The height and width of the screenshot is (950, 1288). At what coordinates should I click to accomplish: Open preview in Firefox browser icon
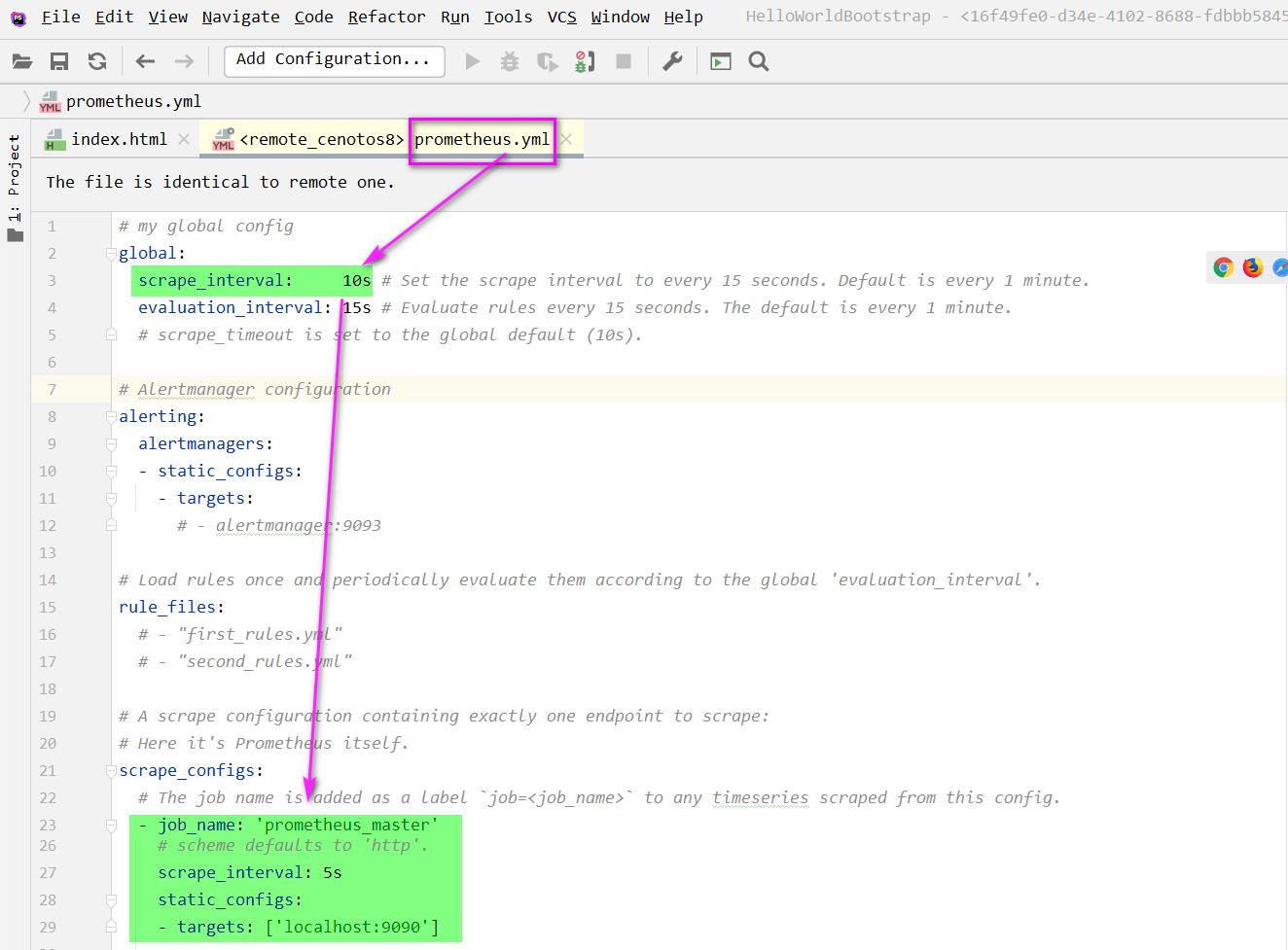click(1253, 267)
